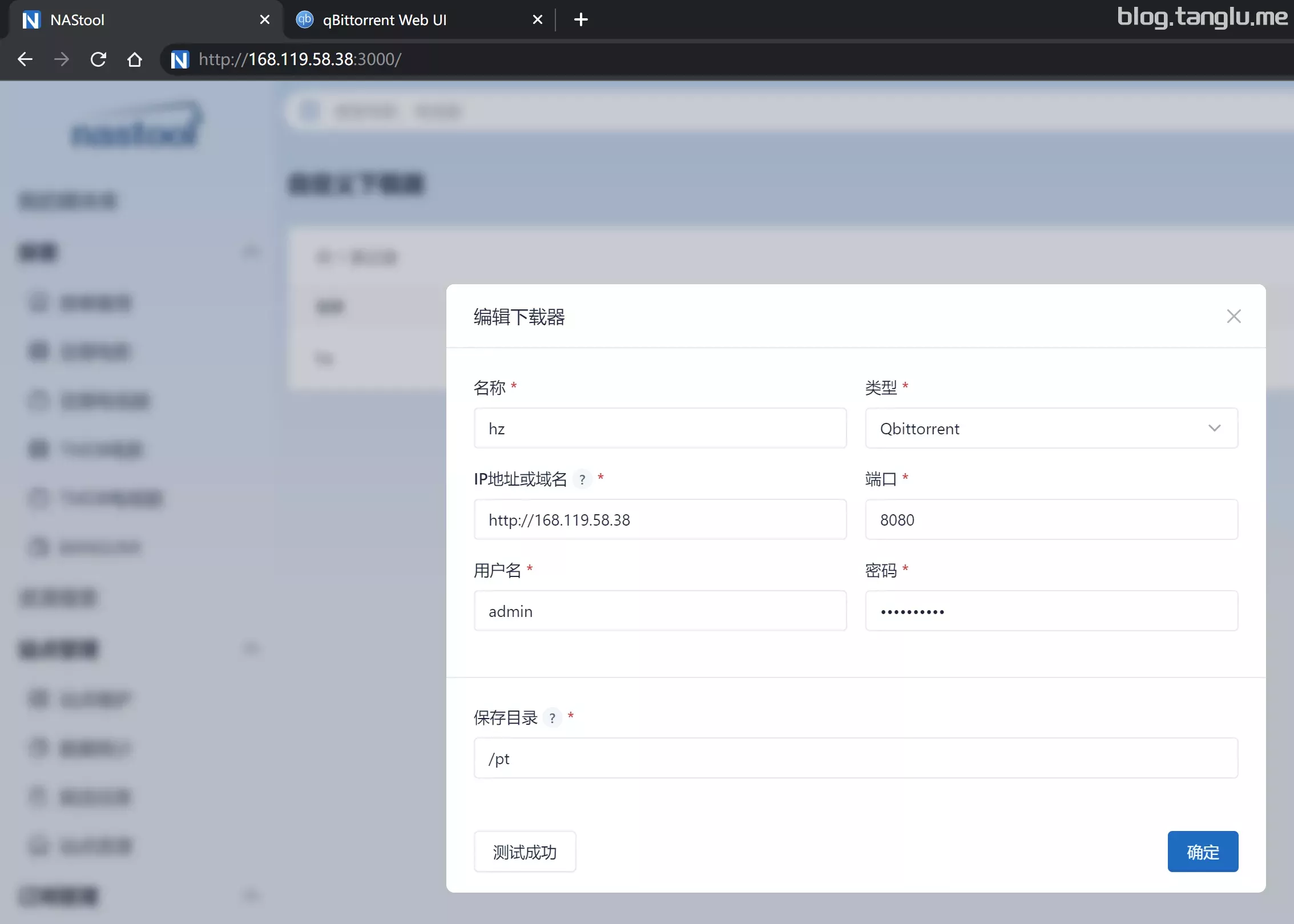Screen dimensions: 1294x924
Task: Click help icon beside IP address label
Action: (582, 479)
